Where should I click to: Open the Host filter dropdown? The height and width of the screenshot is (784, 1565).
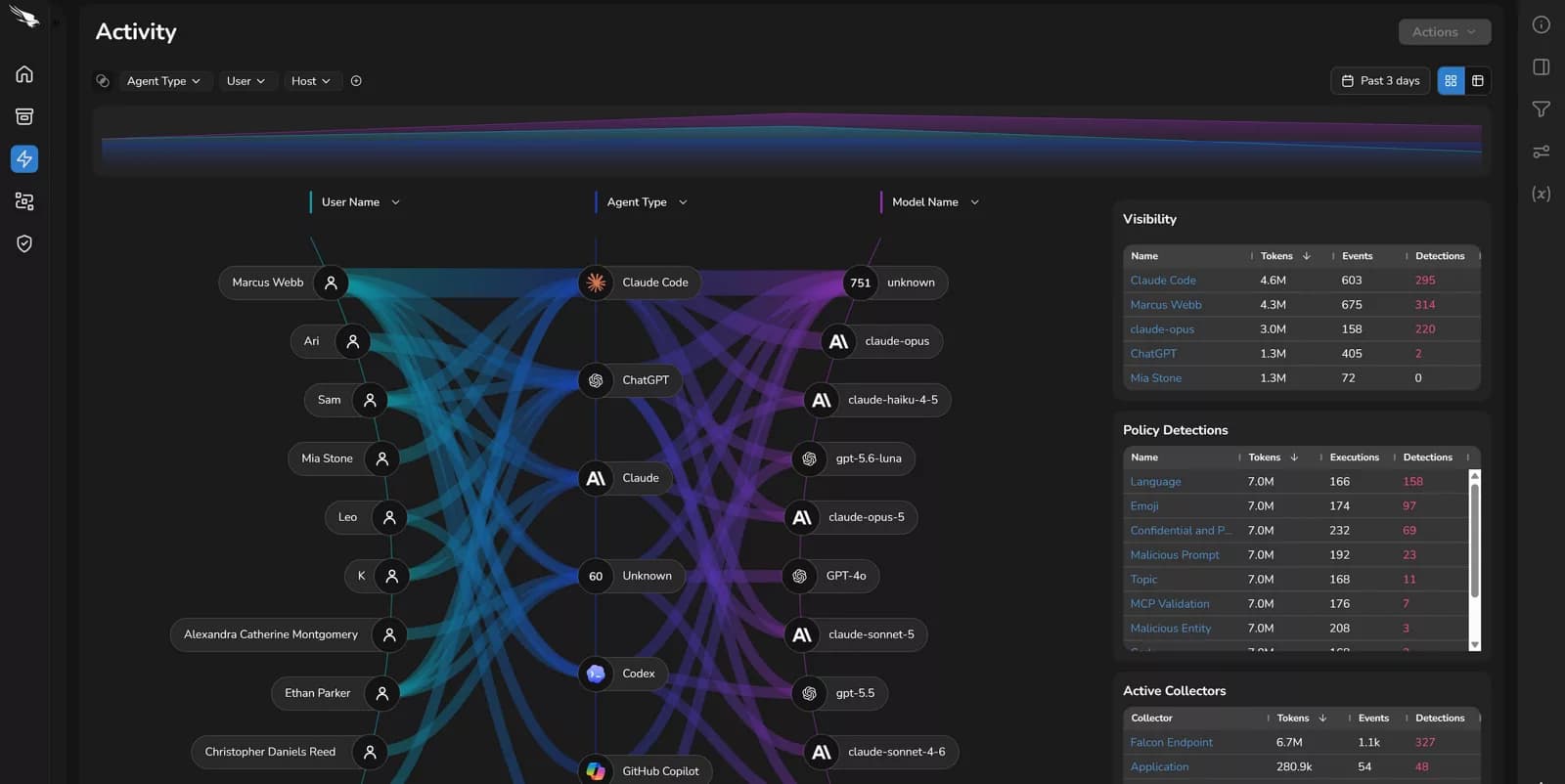[311, 81]
